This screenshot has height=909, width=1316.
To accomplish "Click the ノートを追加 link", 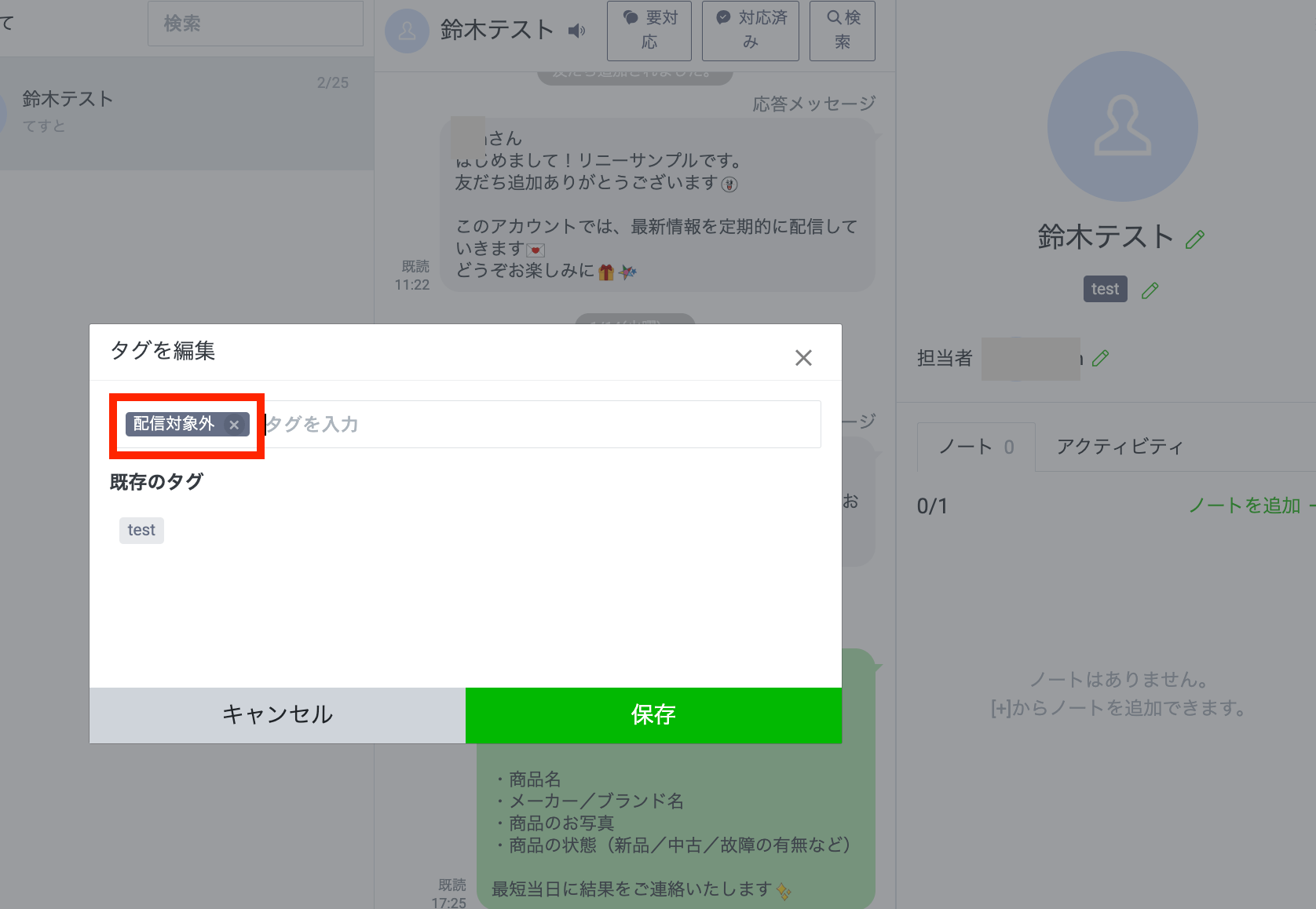I will tap(1243, 506).
